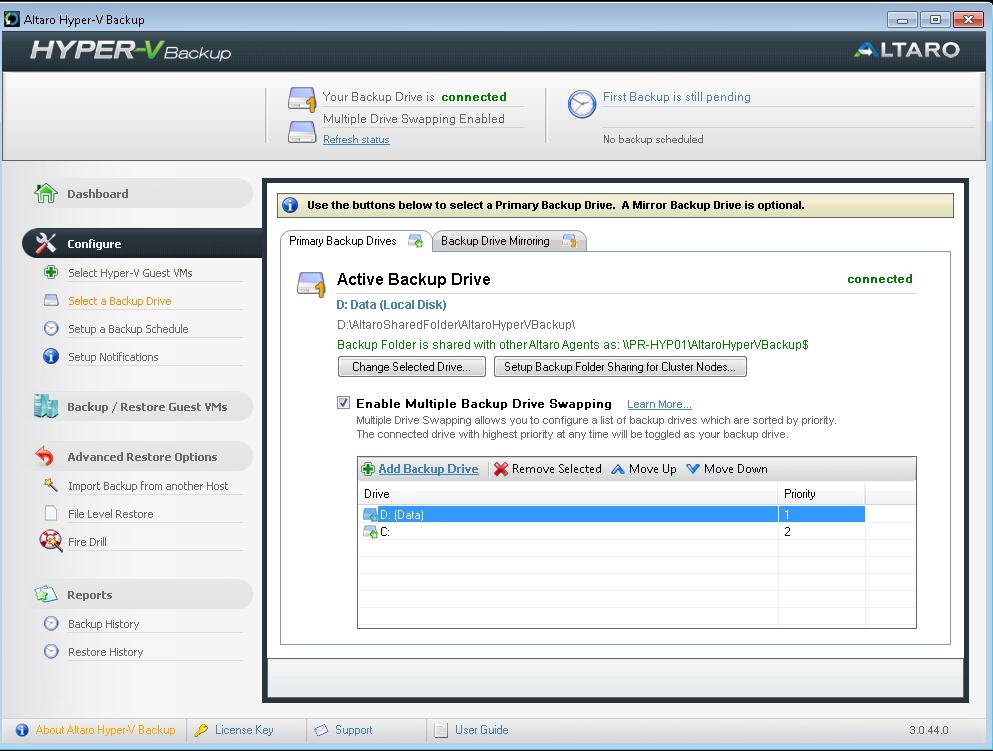Open Setup Notifications page
Image resolution: width=993 pixels, height=751 pixels.
(113, 357)
